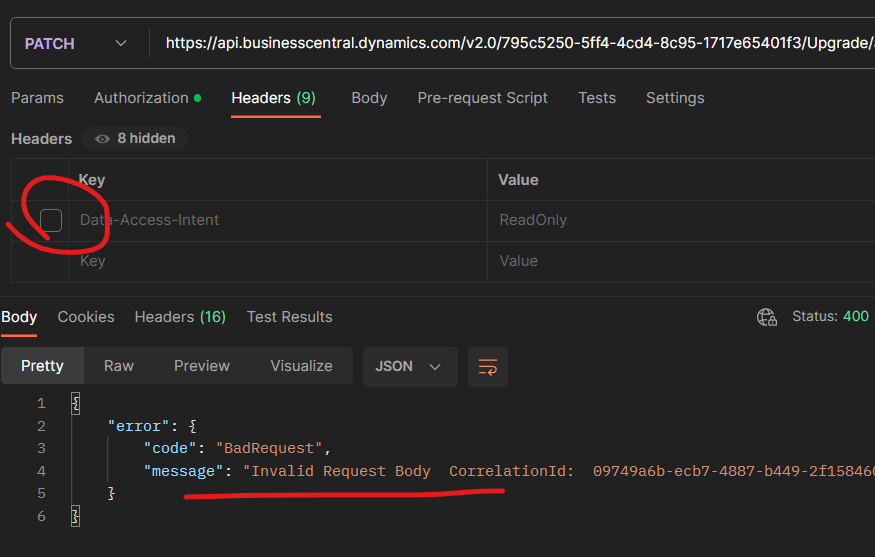Open Pre-request Script tab
Screen dimensions: 875x557
[x=482, y=98]
